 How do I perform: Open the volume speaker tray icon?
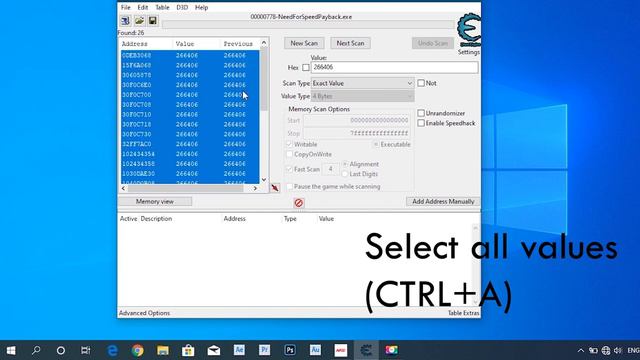pyautogui.click(x=618, y=351)
